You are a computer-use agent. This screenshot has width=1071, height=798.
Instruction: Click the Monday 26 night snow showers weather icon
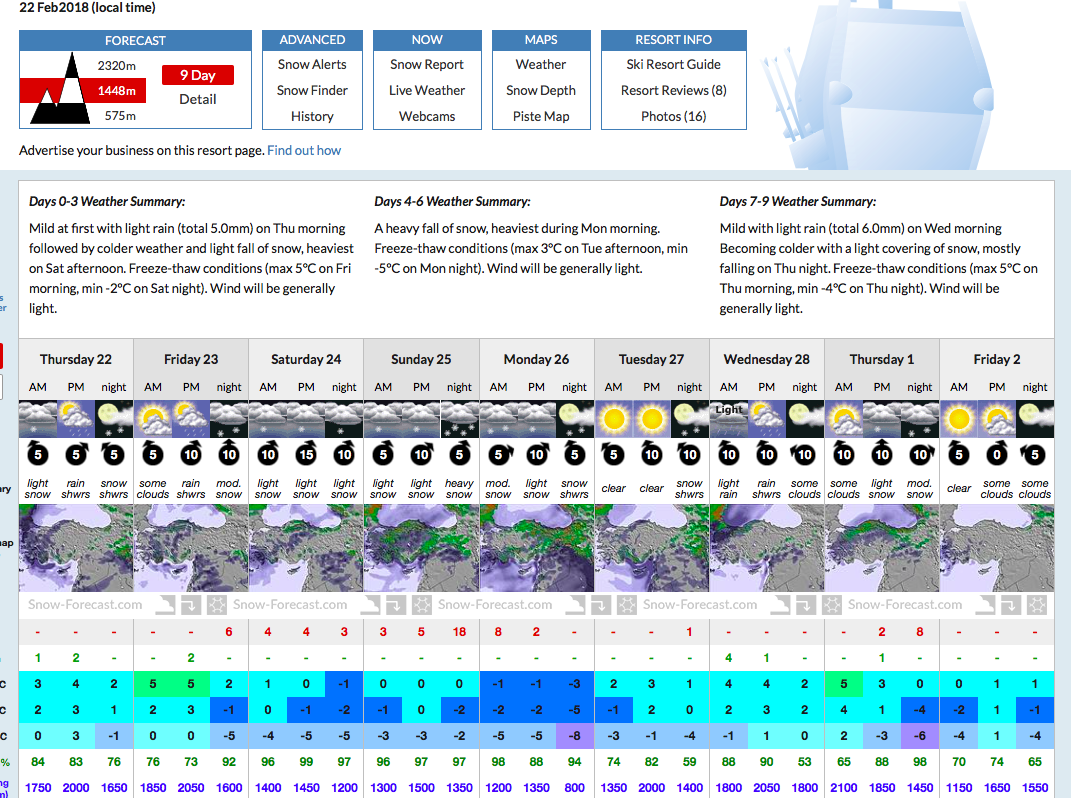coord(574,419)
